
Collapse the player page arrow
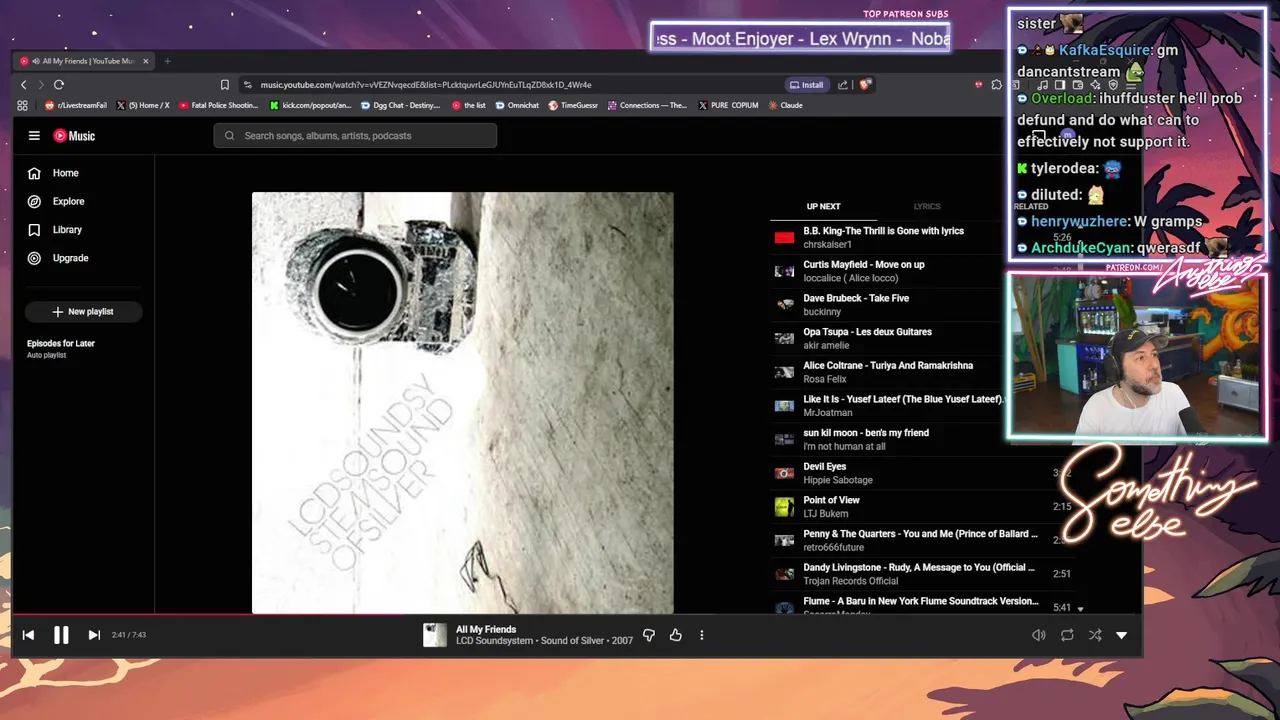click(x=1121, y=635)
